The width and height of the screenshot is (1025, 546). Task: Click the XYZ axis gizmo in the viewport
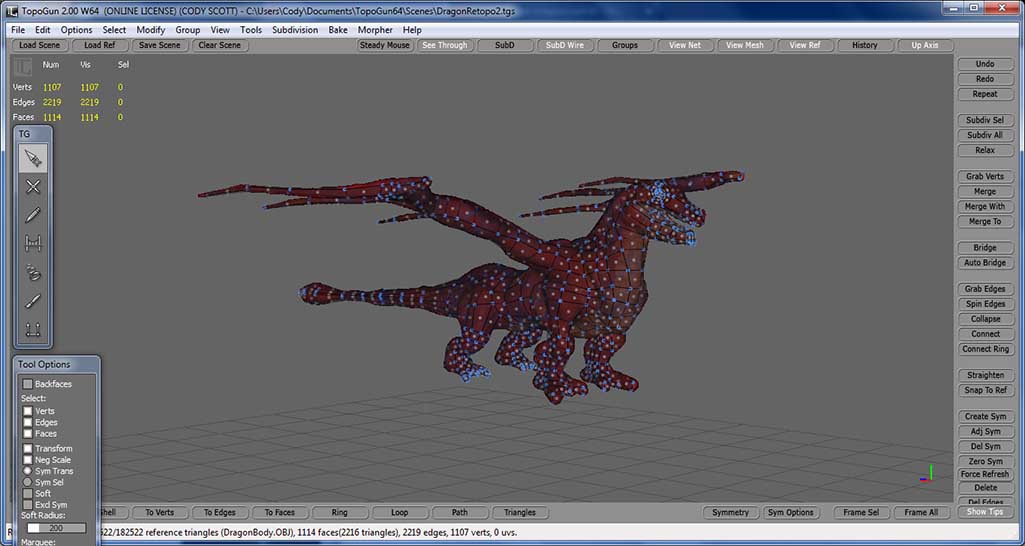(x=927, y=473)
